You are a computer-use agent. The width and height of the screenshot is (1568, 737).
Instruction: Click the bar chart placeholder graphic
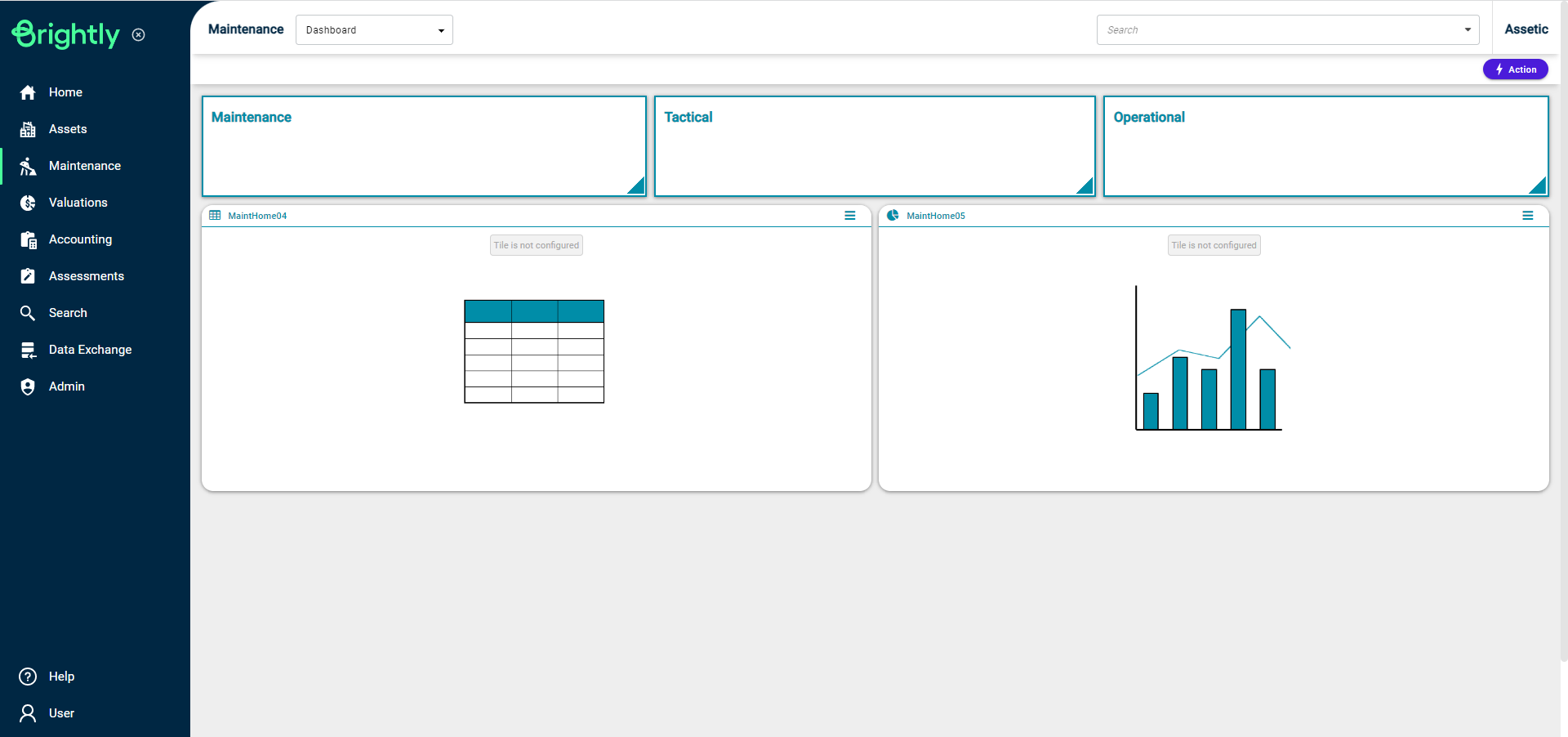coord(1212,358)
